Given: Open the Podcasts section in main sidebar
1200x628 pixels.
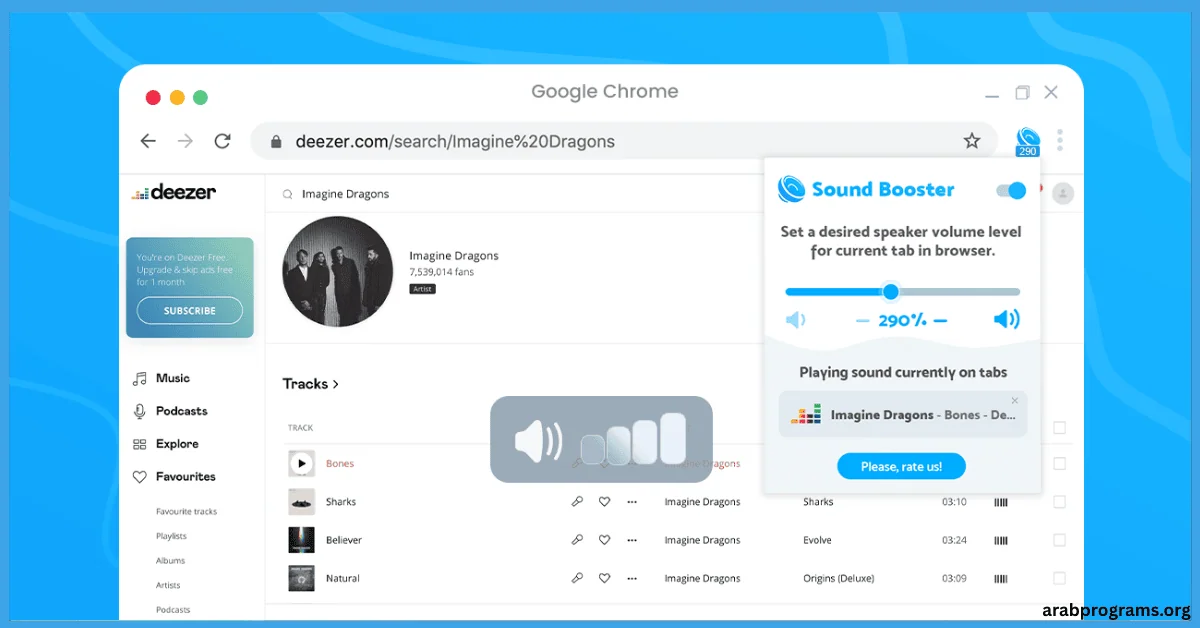Looking at the screenshot, I should pyautogui.click(x=181, y=411).
